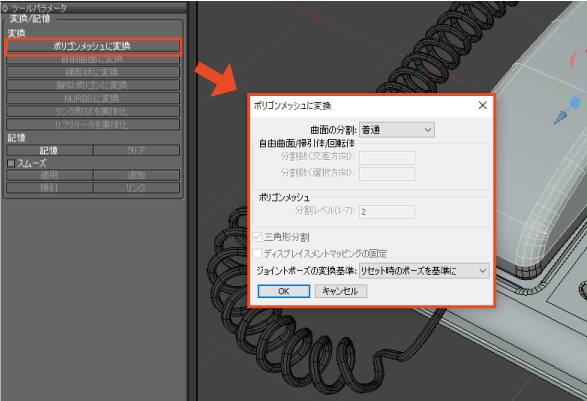Toggle the 三角形分割 checkbox

[257, 237]
